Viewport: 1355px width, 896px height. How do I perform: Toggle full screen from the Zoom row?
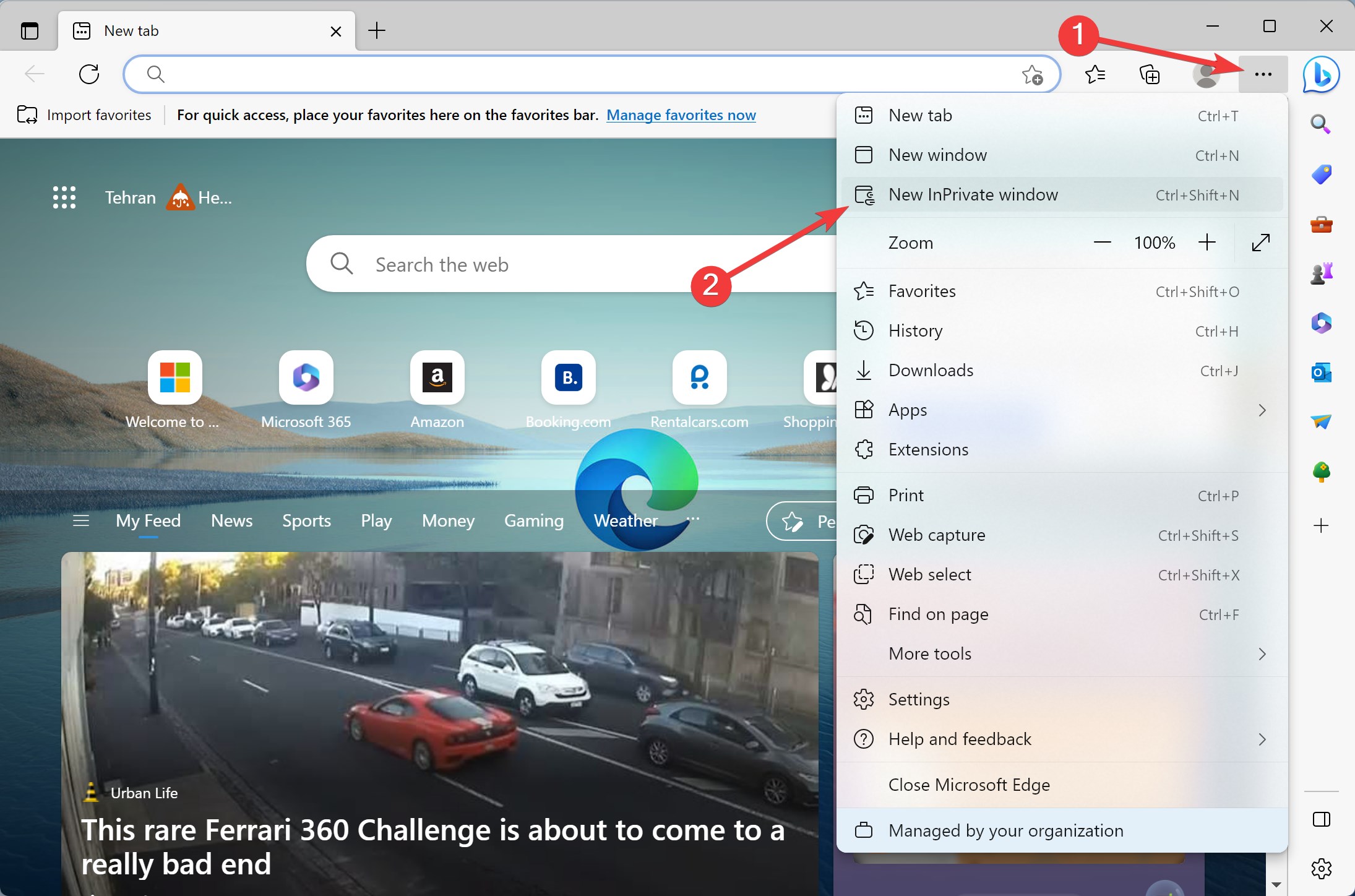[x=1260, y=243]
